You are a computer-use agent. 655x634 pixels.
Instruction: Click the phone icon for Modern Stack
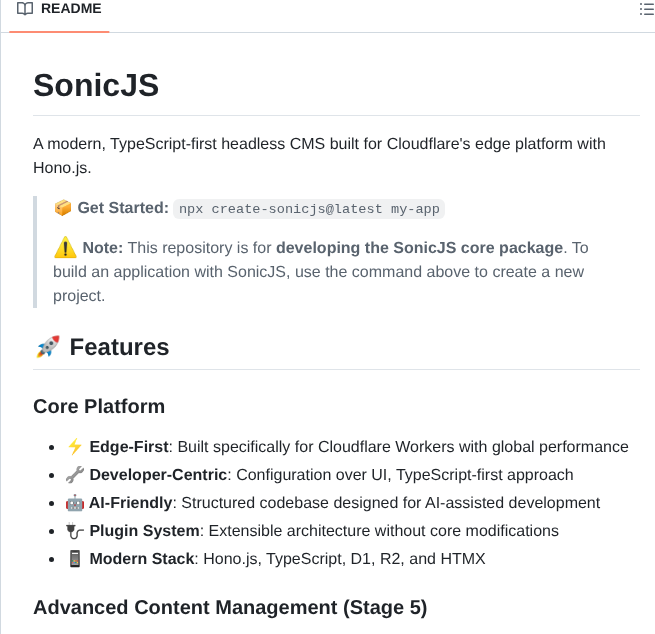tap(75, 559)
